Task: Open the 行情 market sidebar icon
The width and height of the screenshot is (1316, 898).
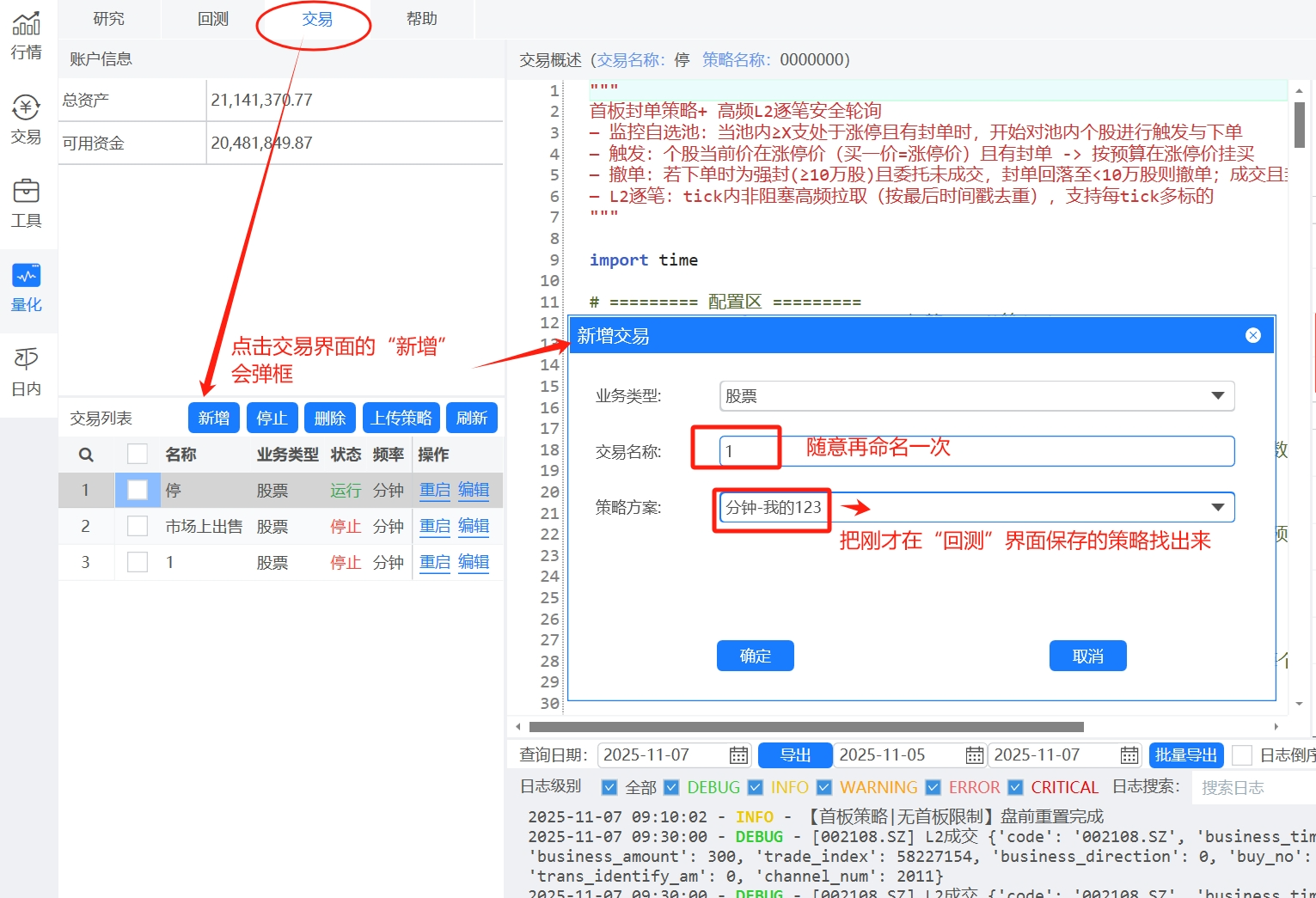Action: coord(26,36)
